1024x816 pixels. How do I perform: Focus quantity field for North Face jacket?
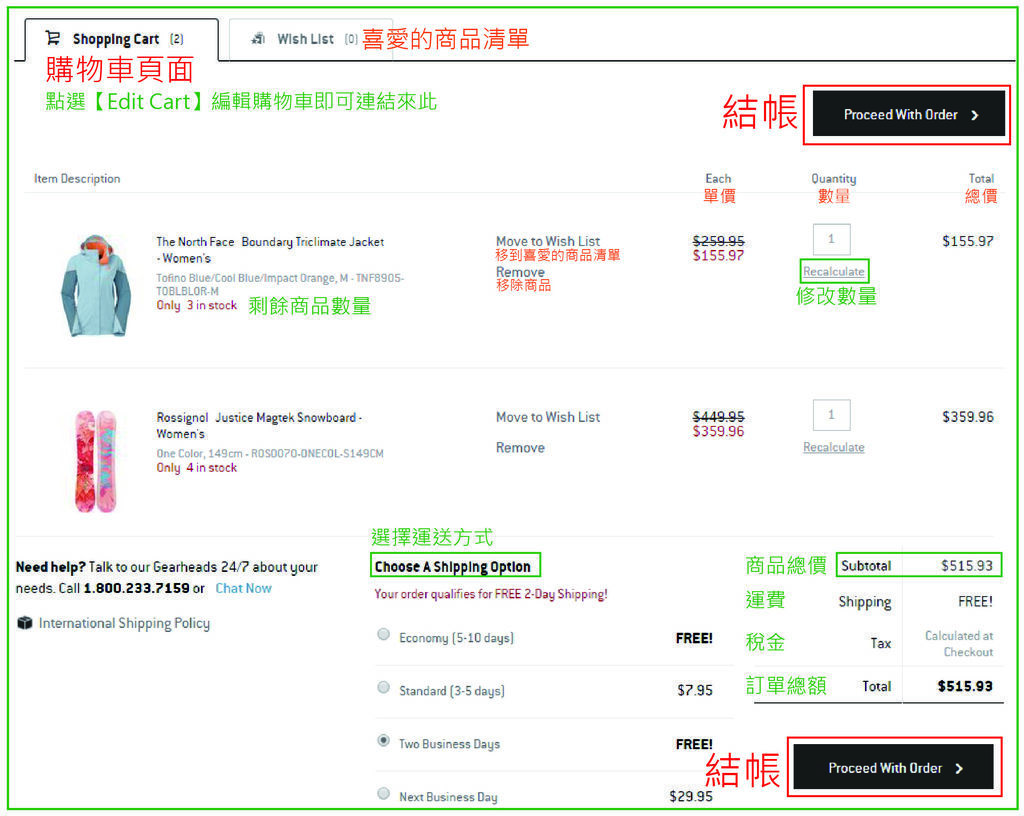[831, 239]
